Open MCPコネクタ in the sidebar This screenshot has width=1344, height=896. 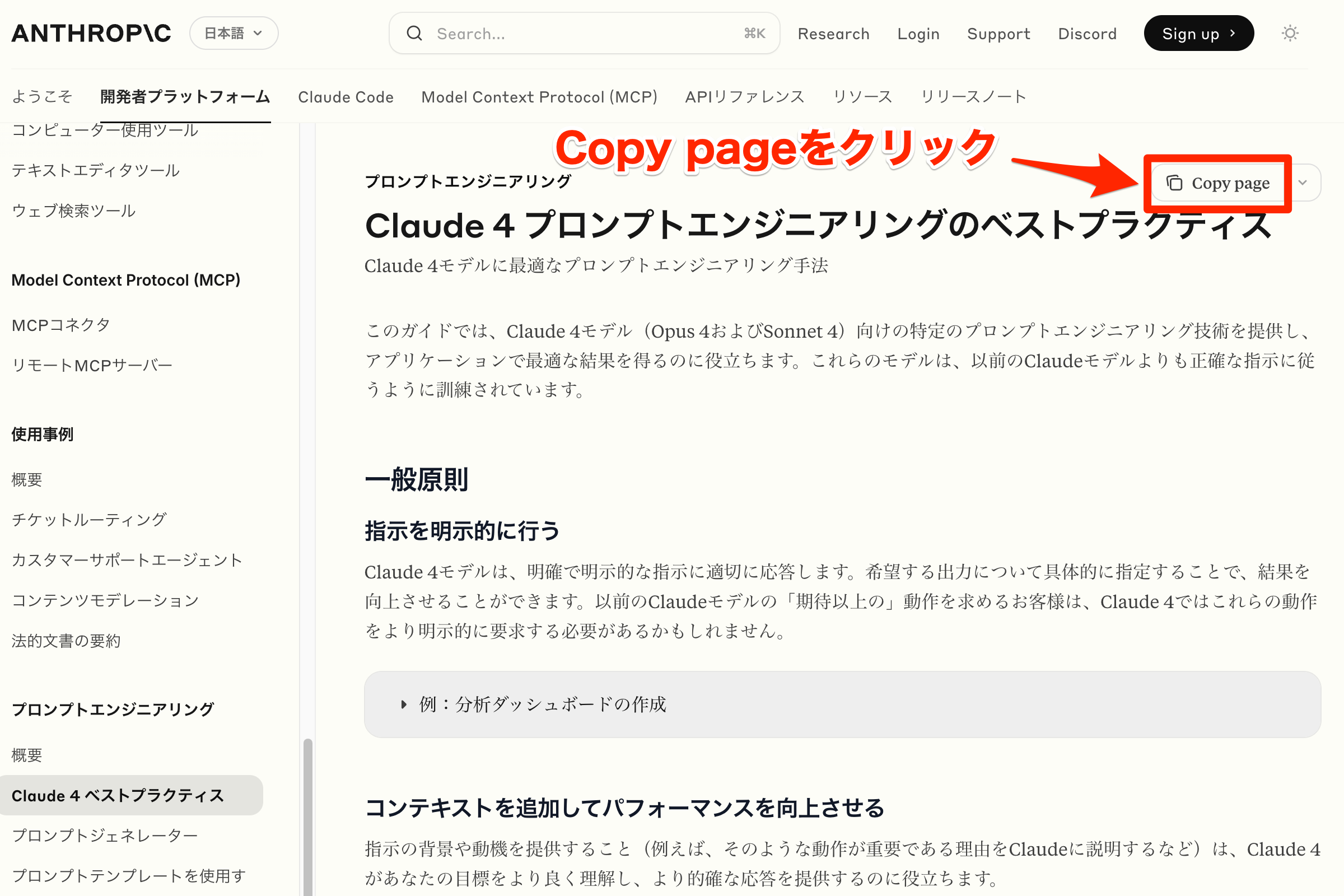pos(61,325)
